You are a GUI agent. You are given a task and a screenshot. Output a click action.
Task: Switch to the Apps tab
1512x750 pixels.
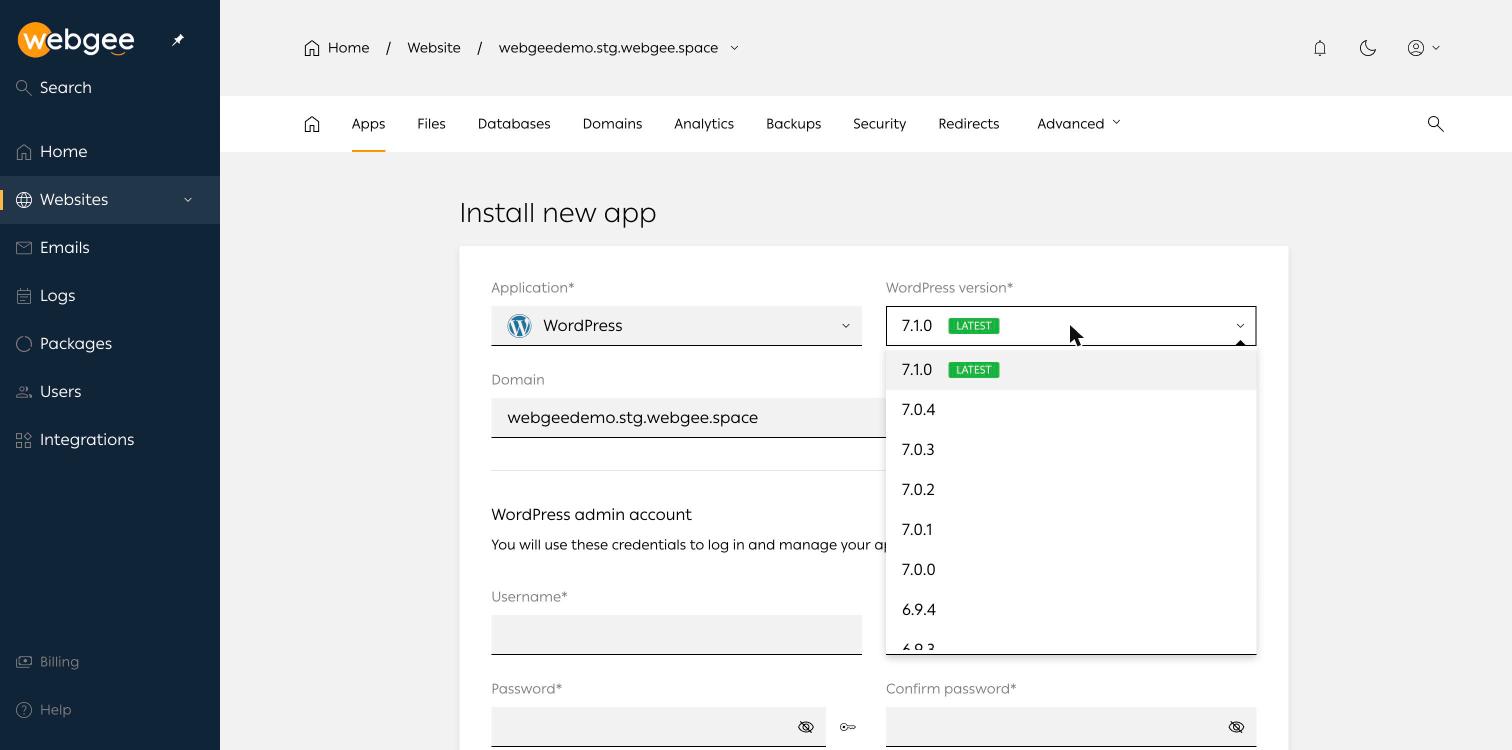[368, 124]
